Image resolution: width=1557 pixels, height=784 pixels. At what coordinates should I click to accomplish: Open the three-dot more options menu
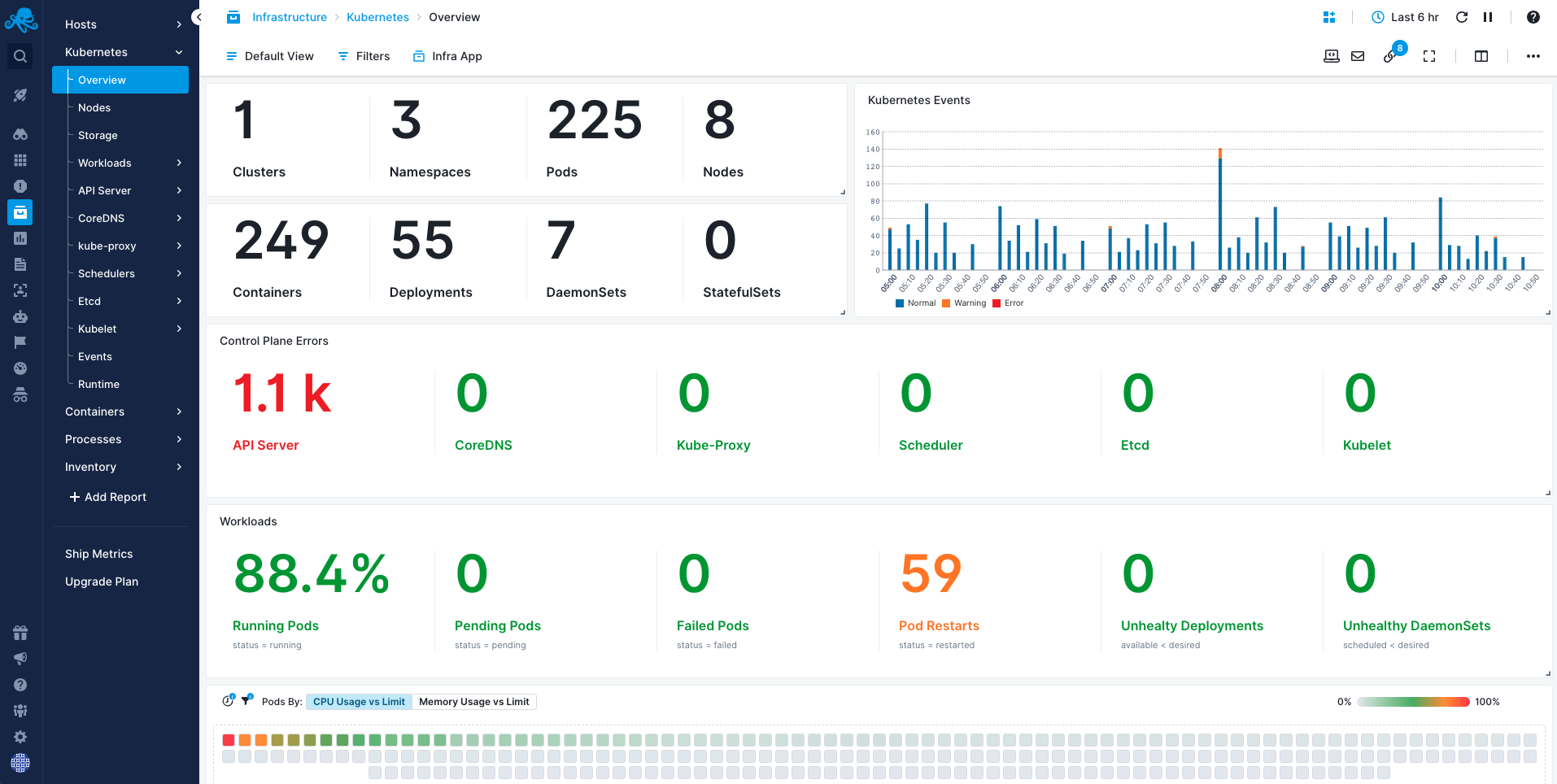1533,56
